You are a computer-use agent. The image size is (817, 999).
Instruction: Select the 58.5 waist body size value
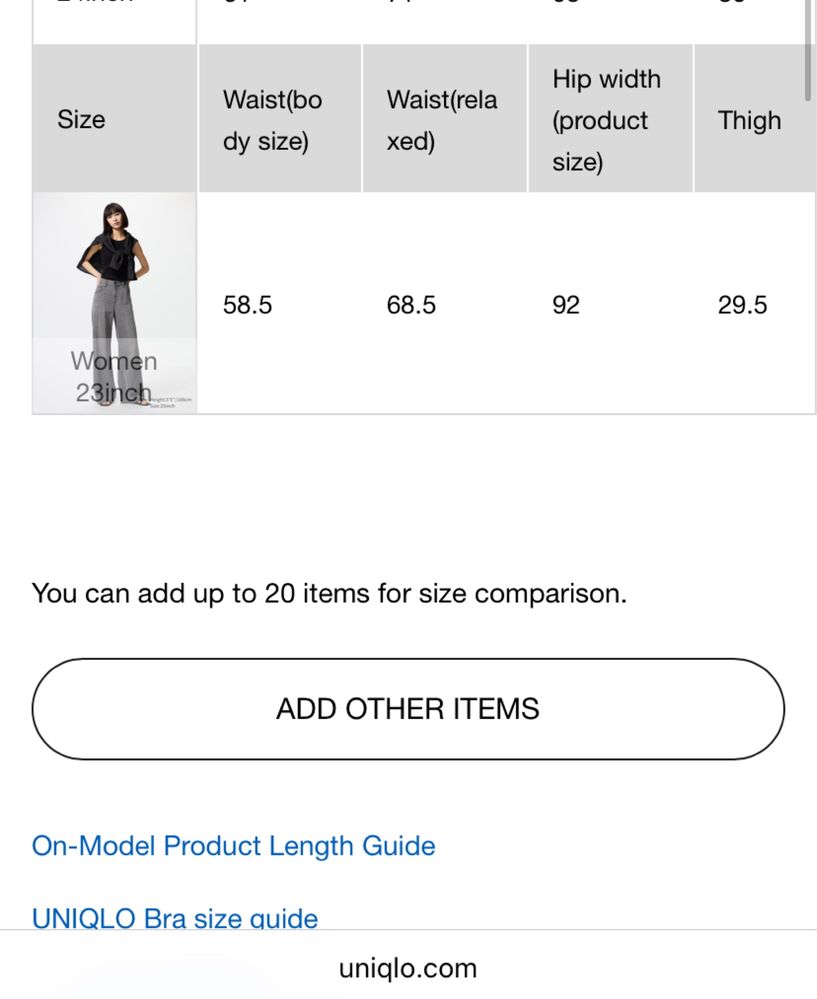click(247, 305)
